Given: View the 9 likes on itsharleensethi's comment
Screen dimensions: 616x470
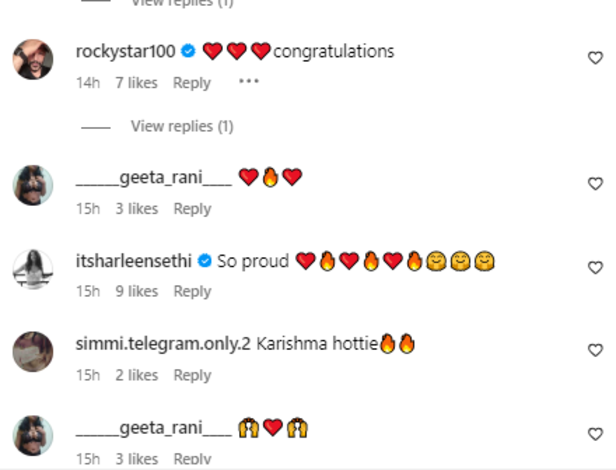Looking at the screenshot, I should [137, 291].
